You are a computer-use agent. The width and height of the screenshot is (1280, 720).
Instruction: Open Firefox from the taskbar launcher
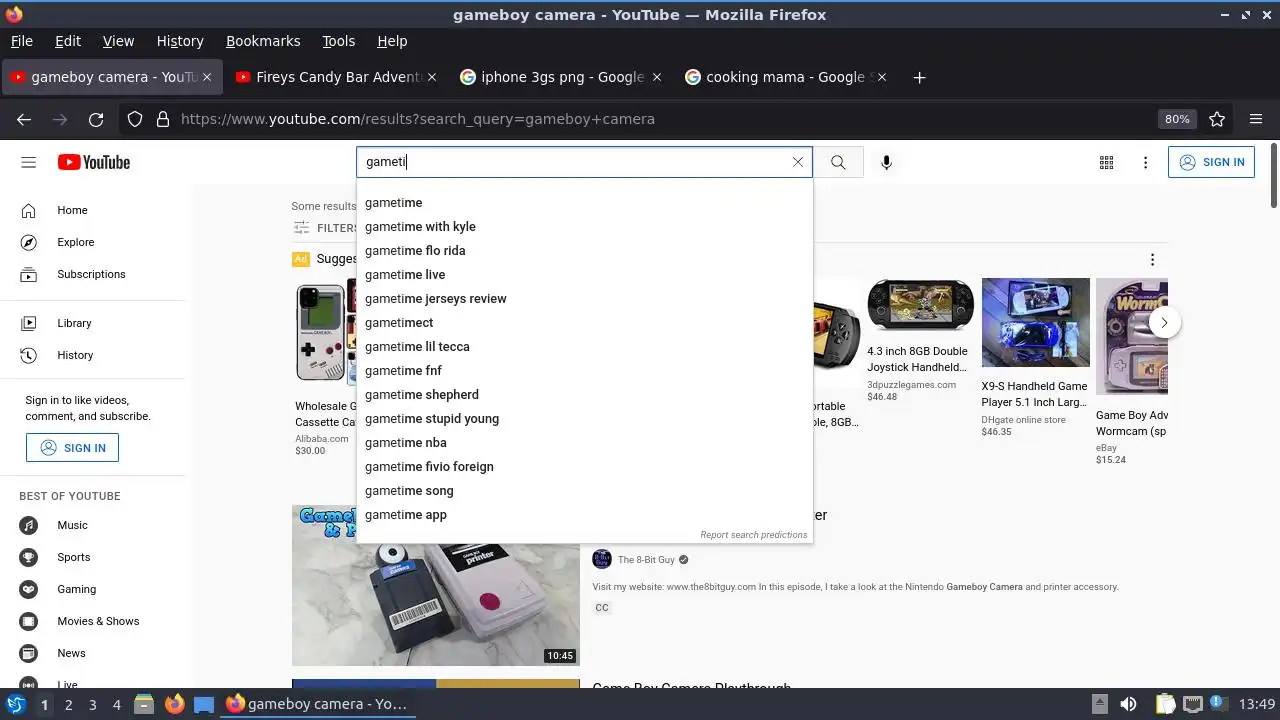tap(175, 704)
